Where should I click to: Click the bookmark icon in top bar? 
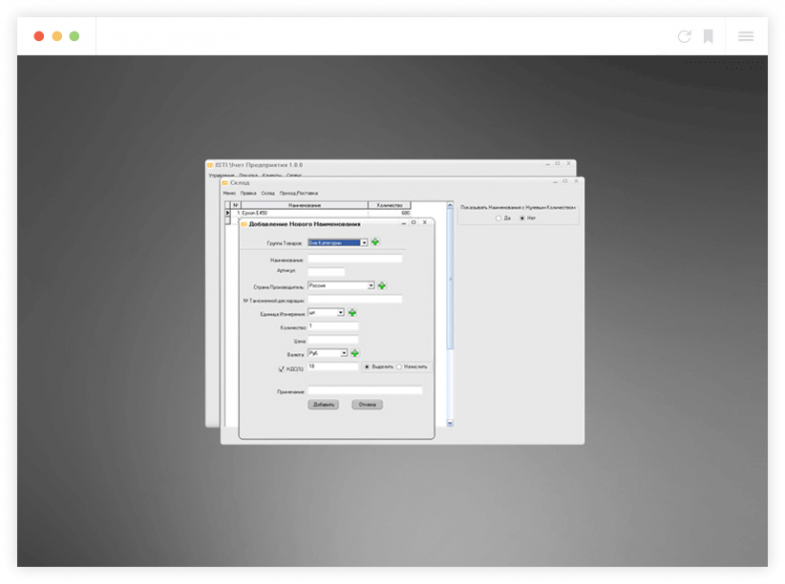click(x=708, y=36)
